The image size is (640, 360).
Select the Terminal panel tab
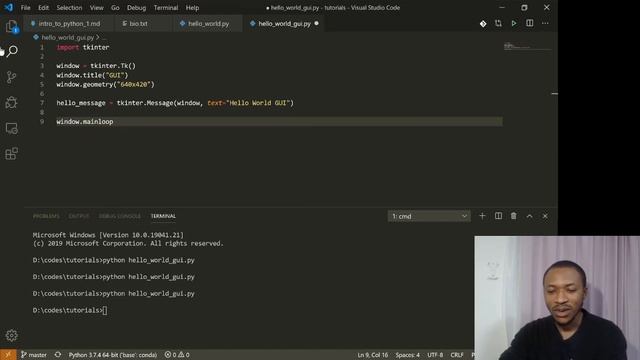pyautogui.click(x=163, y=216)
